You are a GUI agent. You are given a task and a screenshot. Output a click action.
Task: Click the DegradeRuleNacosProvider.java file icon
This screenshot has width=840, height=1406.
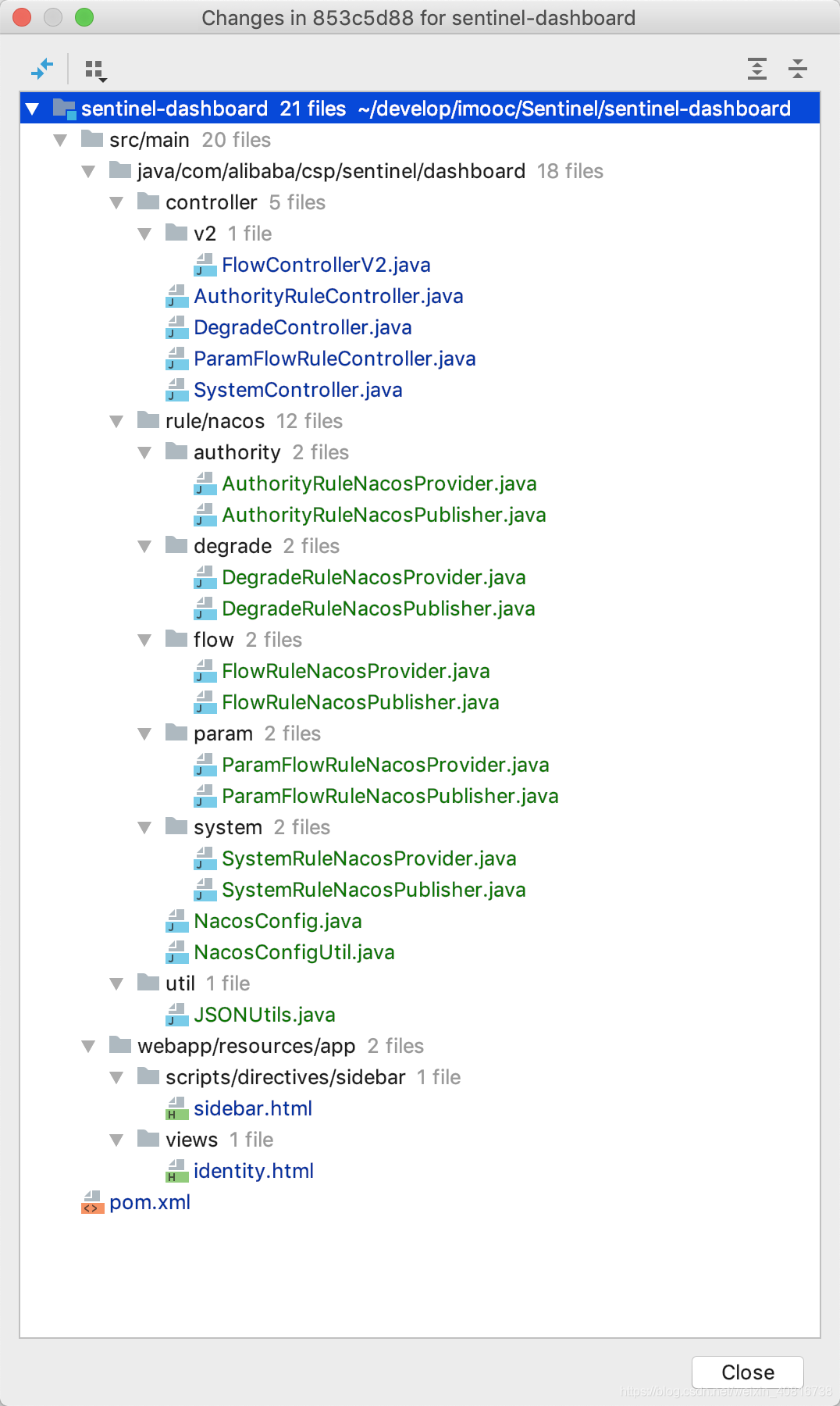(205, 577)
